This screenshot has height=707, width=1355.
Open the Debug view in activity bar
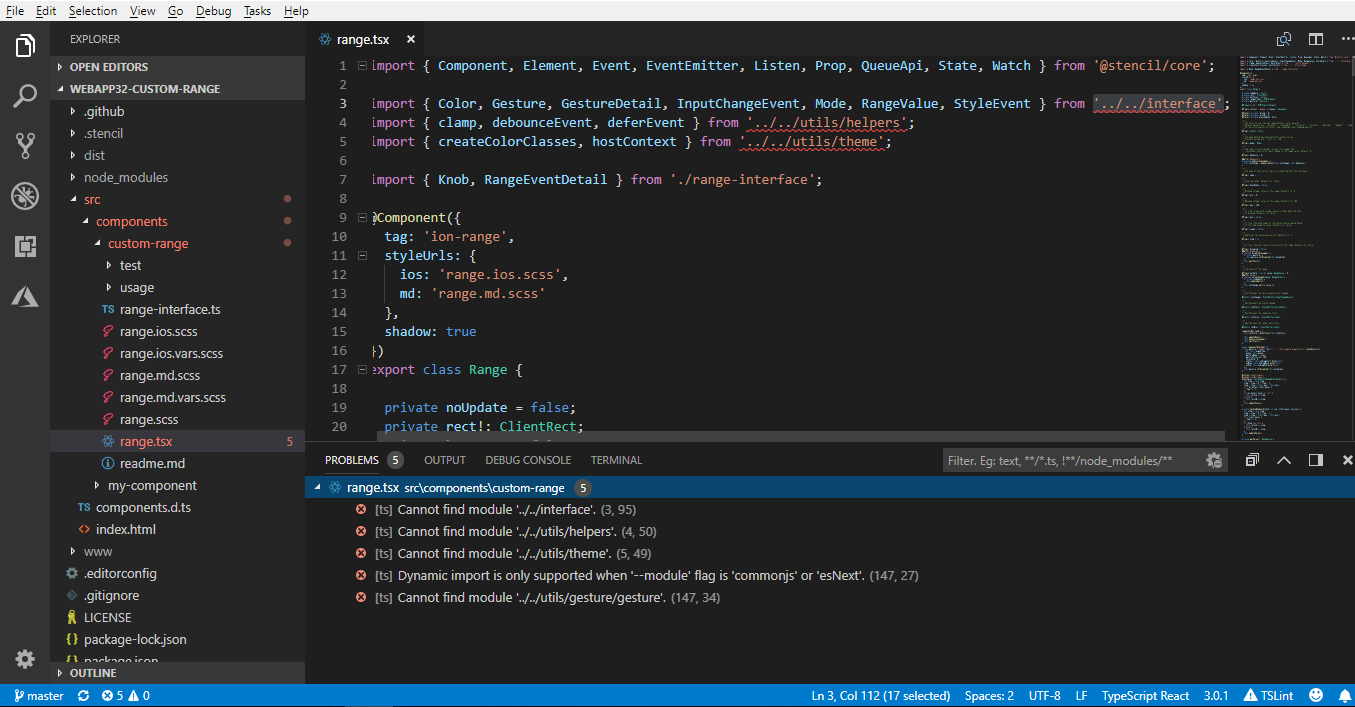pos(25,196)
